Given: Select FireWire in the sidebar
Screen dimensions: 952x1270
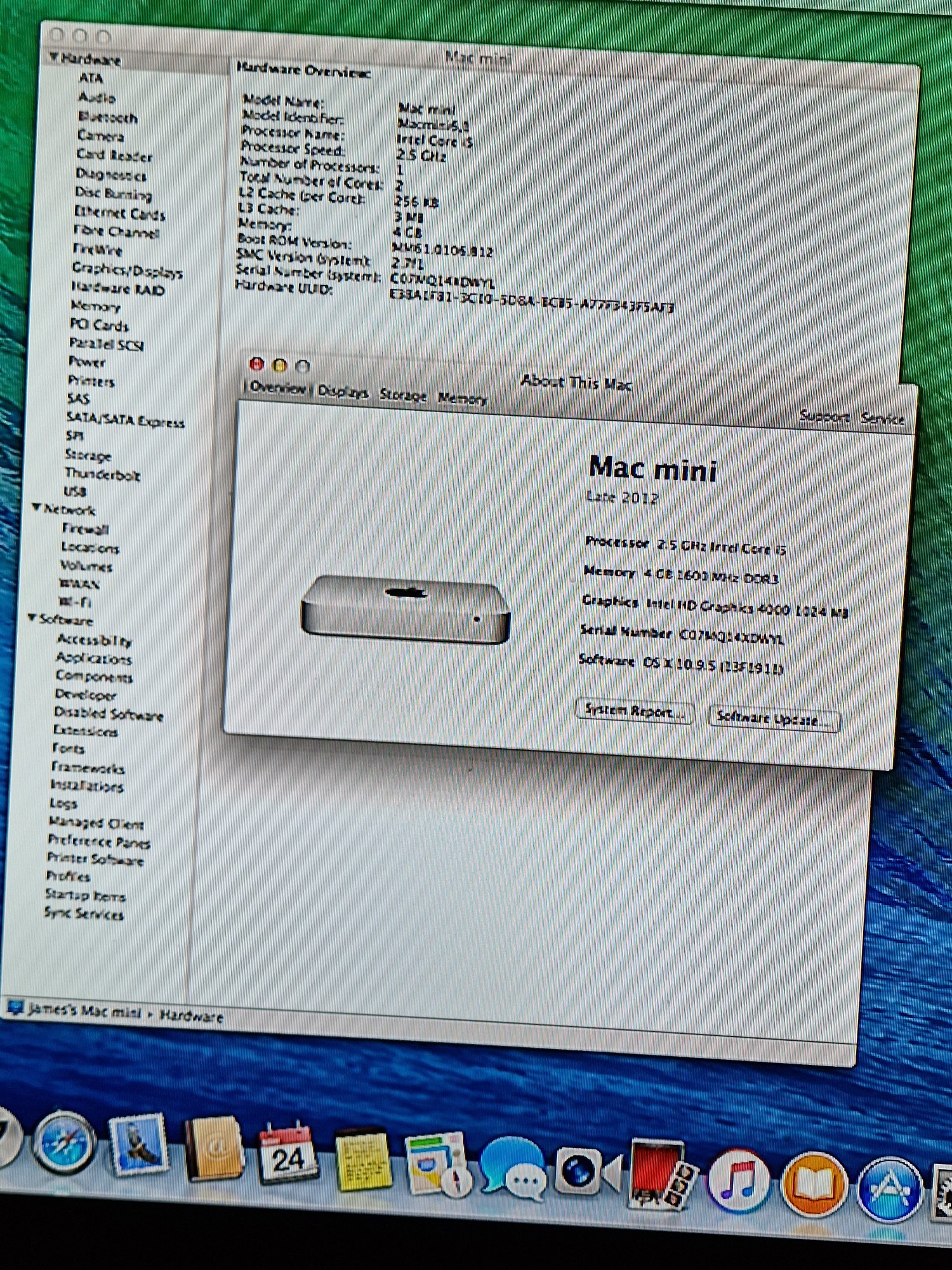Looking at the screenshot, I should [x=97, y=250].
